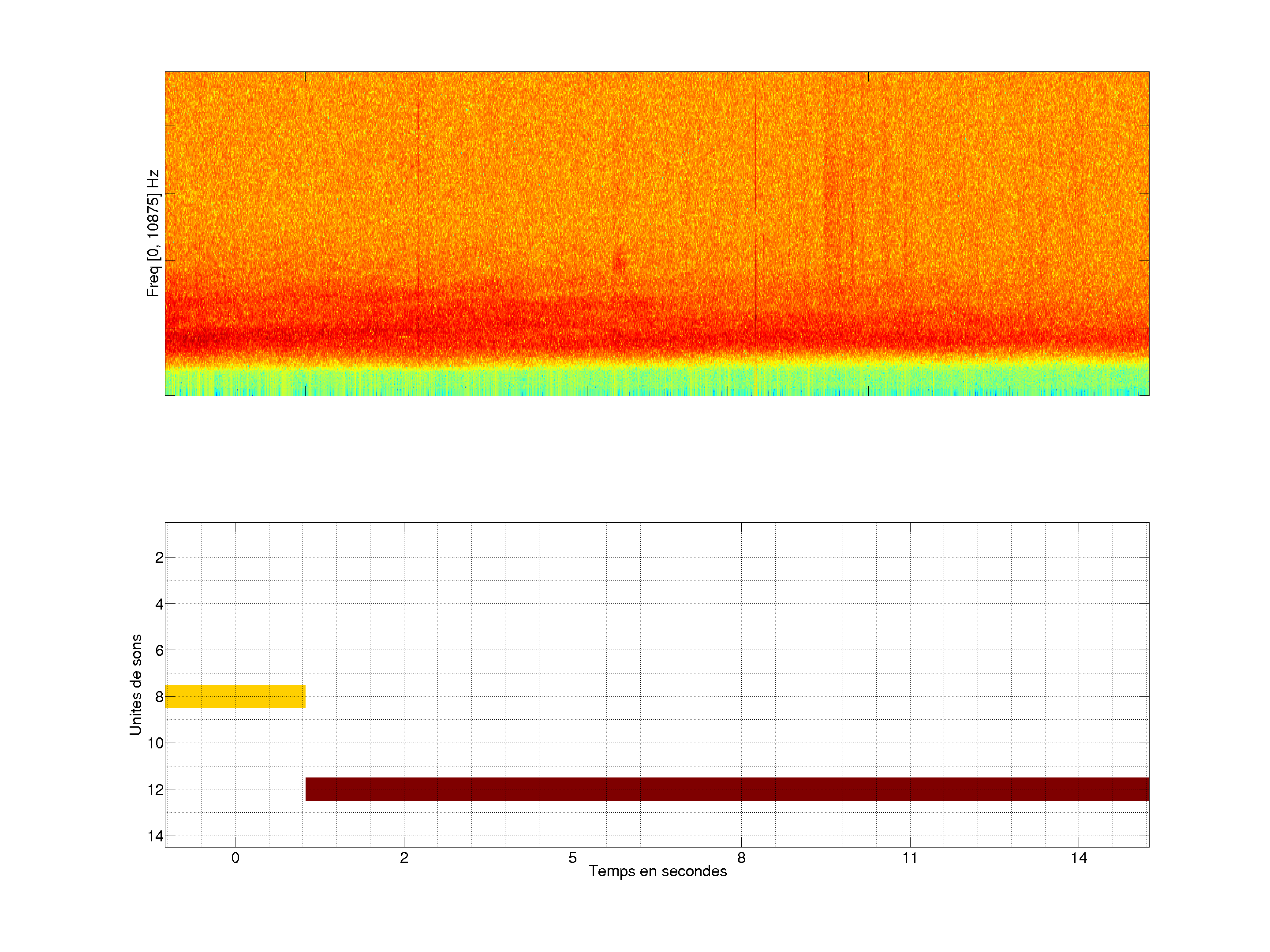This screenshot has width=1270, height=952.
Task: Click the 'Temps en secondes' axis label
Action: point(657,871)
